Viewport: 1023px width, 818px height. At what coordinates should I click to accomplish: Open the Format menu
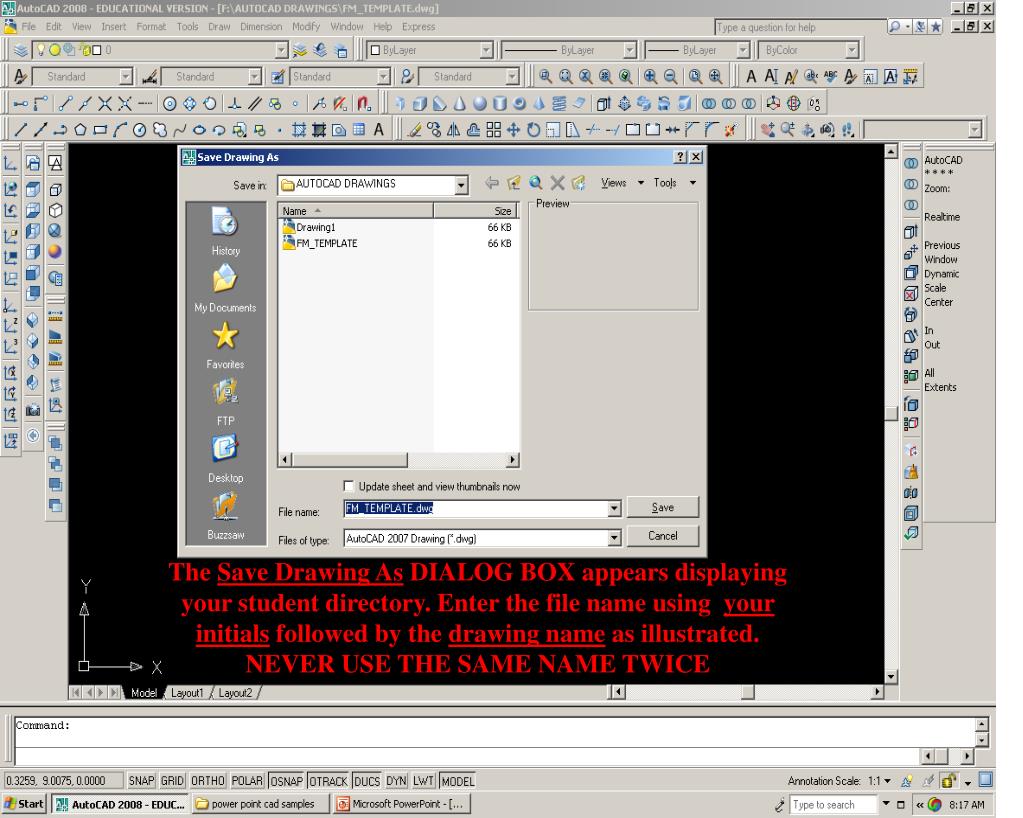[151, 27]
